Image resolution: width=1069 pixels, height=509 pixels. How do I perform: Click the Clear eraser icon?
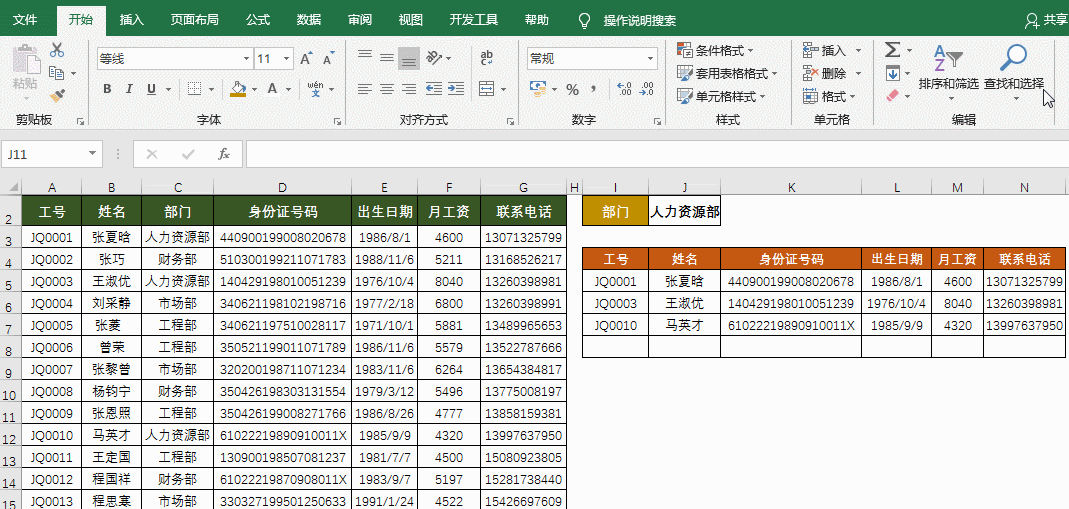click(x=893, y=96)
